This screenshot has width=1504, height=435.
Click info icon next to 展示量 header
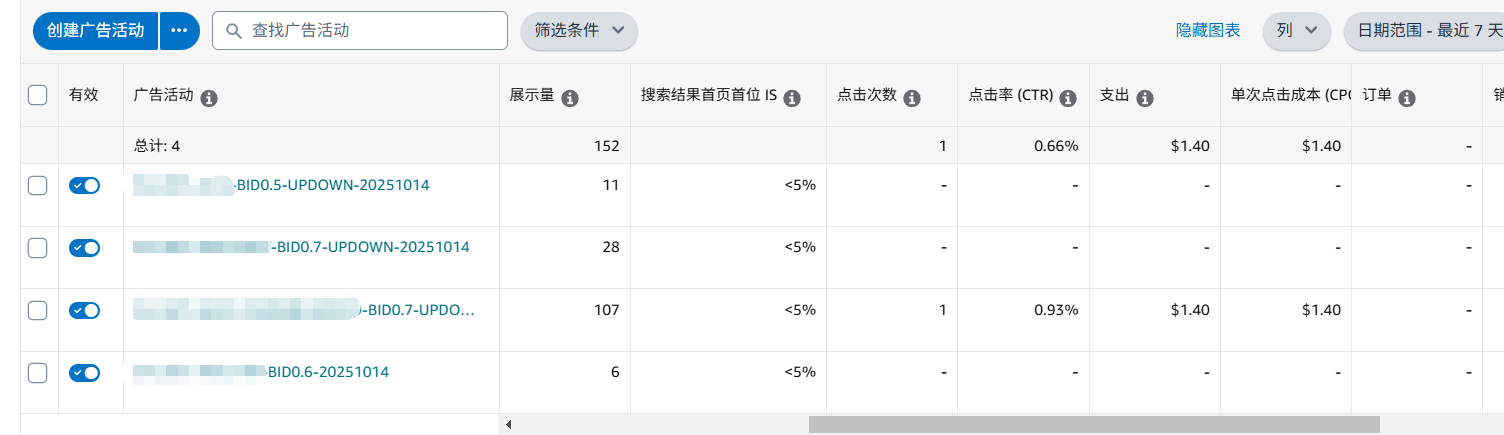click(x=570, y=98)
